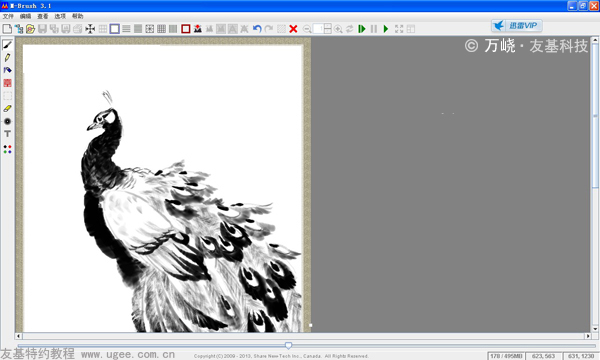Click the status bar value 631, 1230
The width and height of the screenshot is (600, 360).
(x=581, y=356)
